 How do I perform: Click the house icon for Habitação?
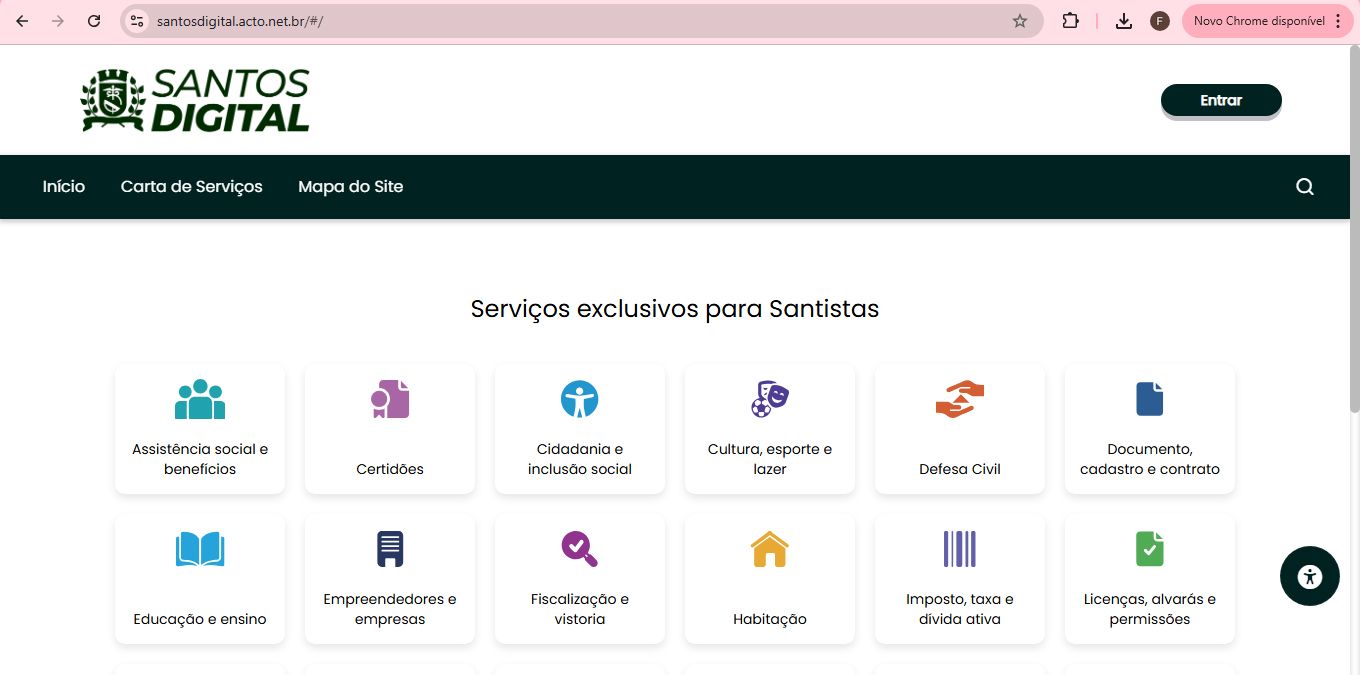[x=769, y=548]
